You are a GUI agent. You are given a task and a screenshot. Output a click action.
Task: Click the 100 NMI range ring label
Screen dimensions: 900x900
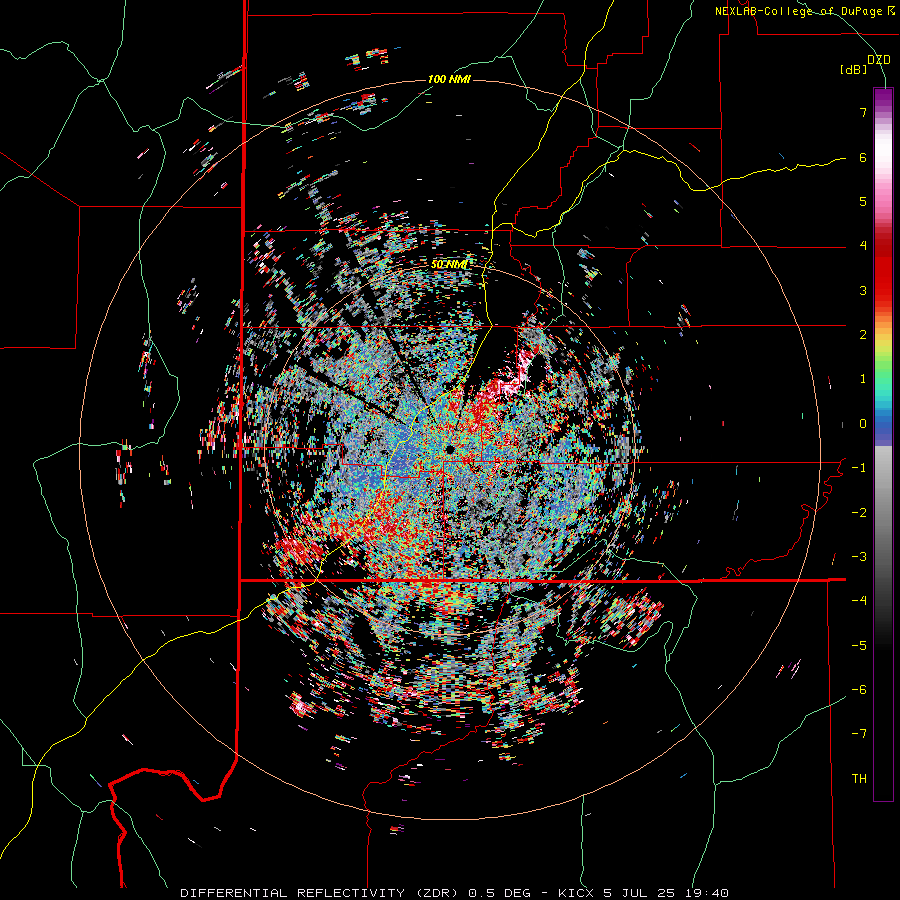tap(449, 79)
